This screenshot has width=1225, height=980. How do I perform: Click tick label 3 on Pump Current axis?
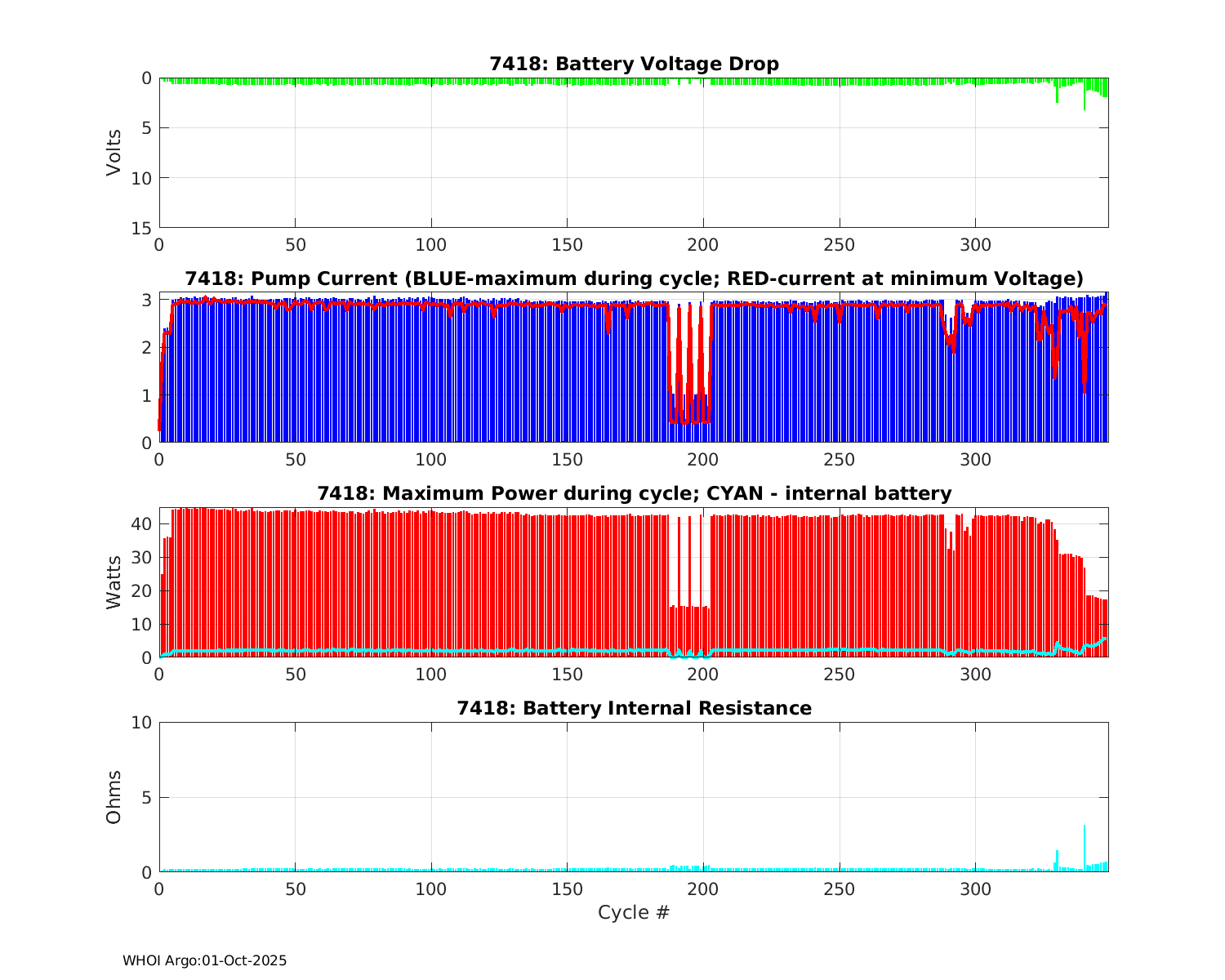tap(146, 300)
